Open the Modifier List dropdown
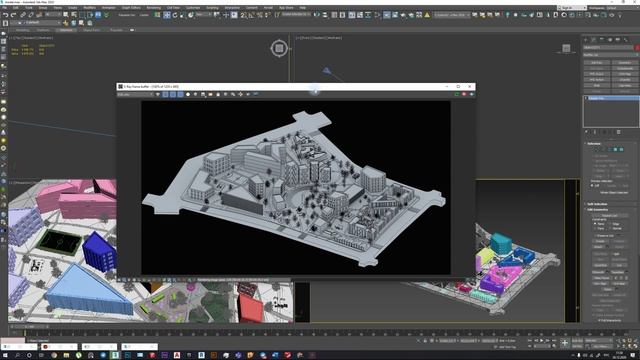The width and height of the screenshot is (640, 360). pos(611,55)
